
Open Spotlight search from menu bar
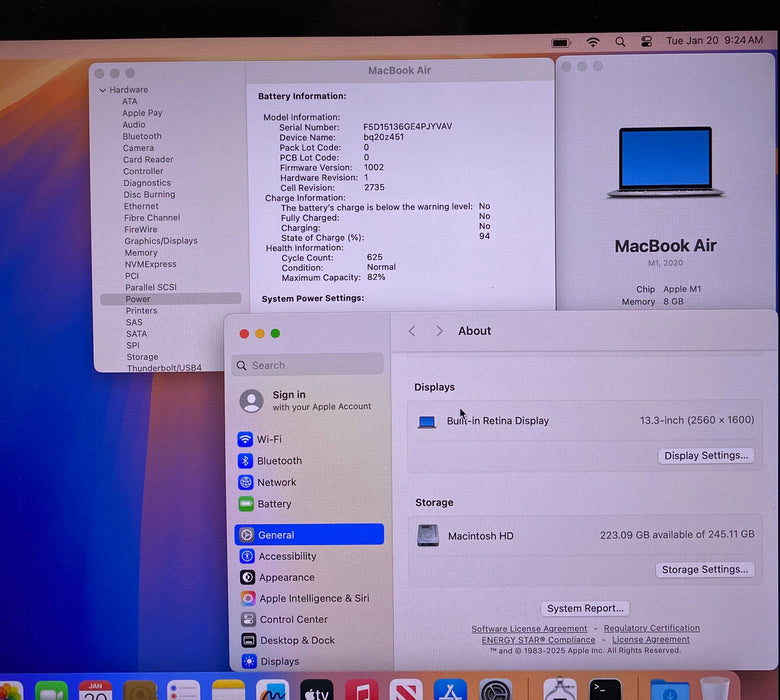620,42
